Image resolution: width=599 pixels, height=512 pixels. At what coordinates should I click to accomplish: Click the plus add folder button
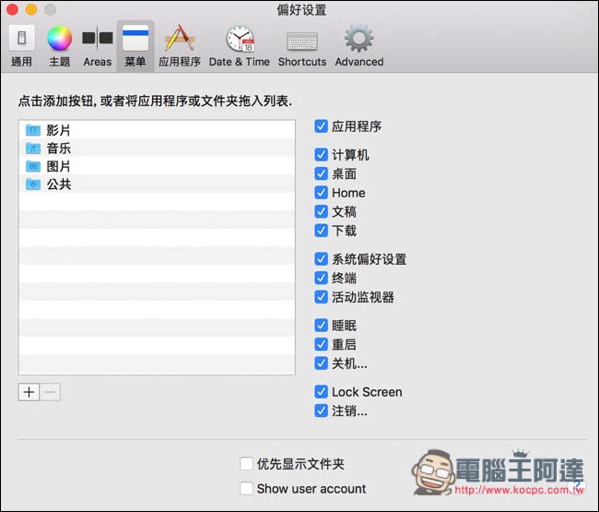point(29,392)
